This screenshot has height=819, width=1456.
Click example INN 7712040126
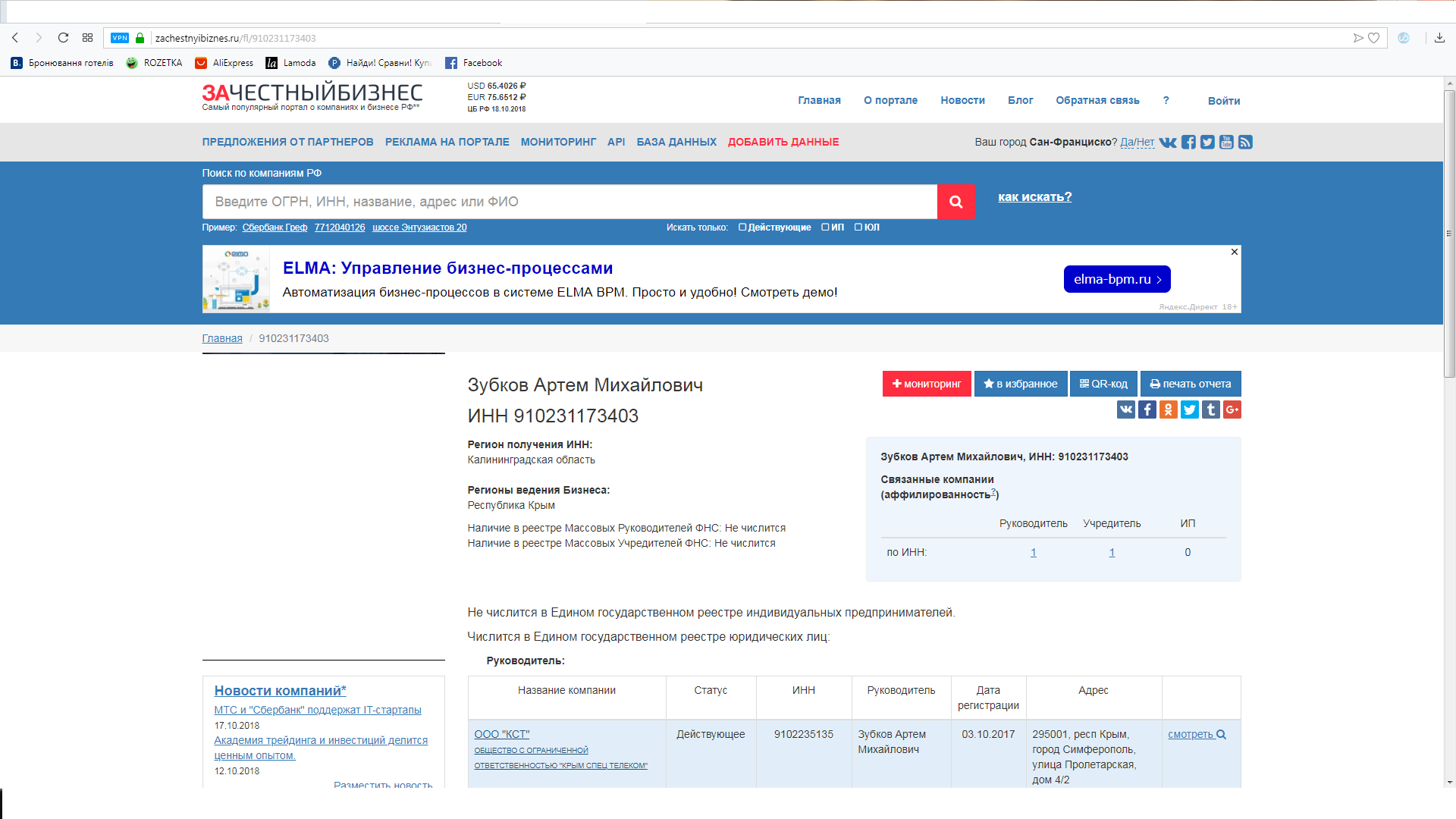click(340, 227)
